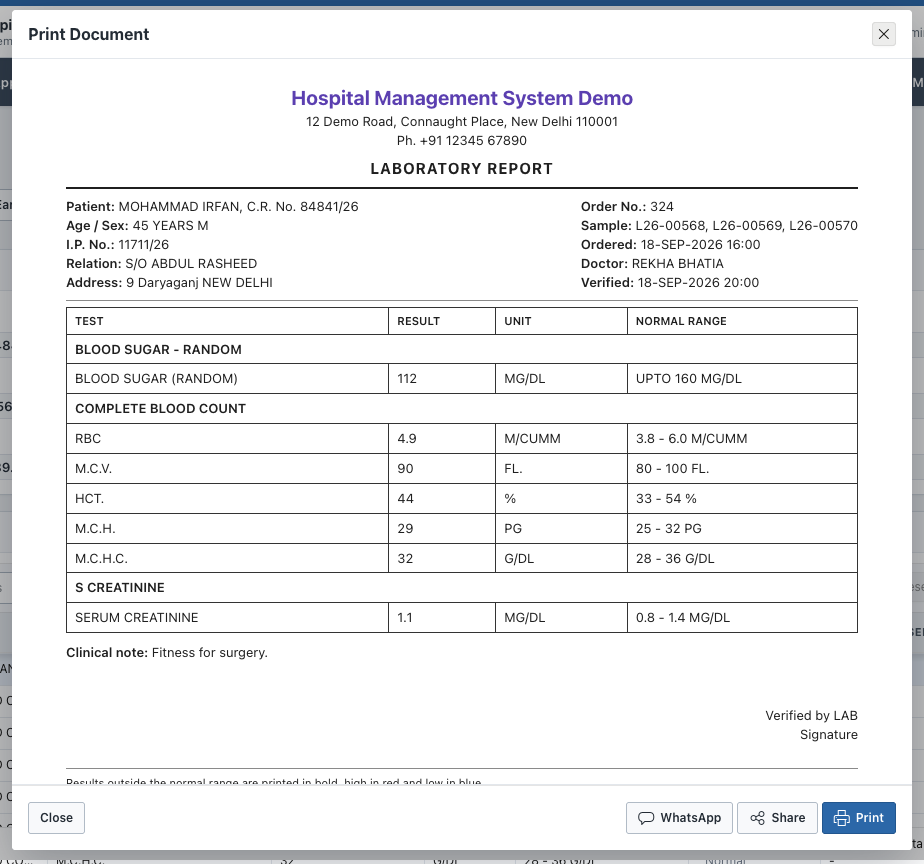Viewport: 924px width, 864px height.
Task: Click the M.C.V. test cell
Action: [x=227, y=469]
